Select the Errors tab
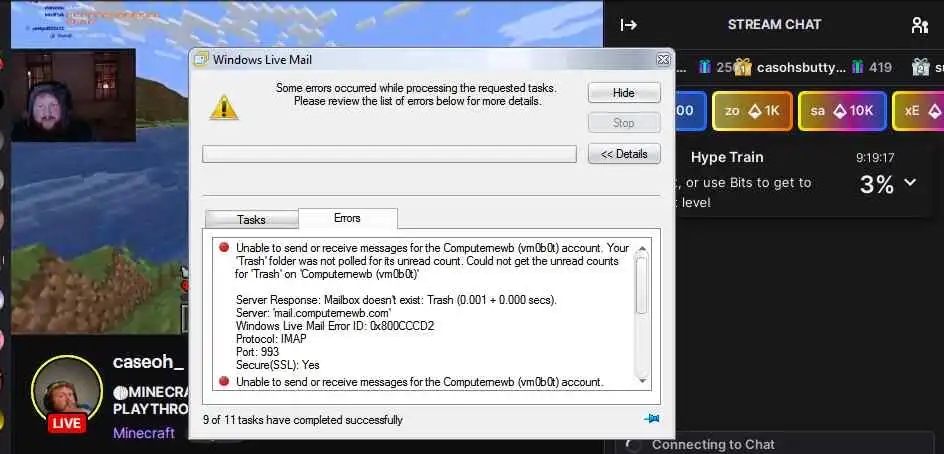 pyautogui.click(x=347, y=218)
